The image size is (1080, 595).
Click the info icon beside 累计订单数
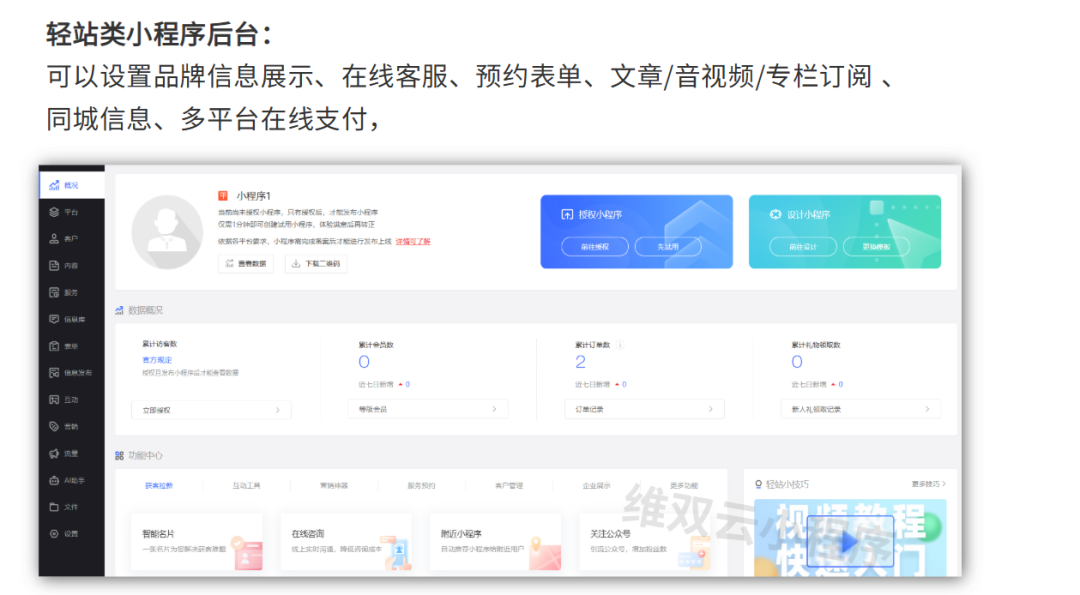620,345
